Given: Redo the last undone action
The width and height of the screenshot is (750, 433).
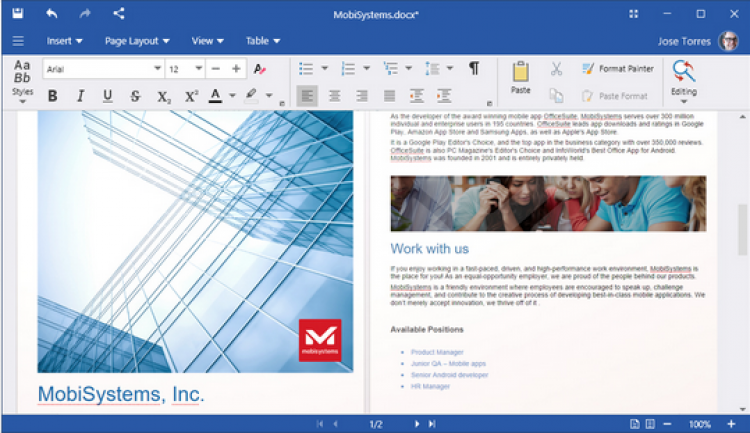Looking at the screenshot, I should [85, 13].
